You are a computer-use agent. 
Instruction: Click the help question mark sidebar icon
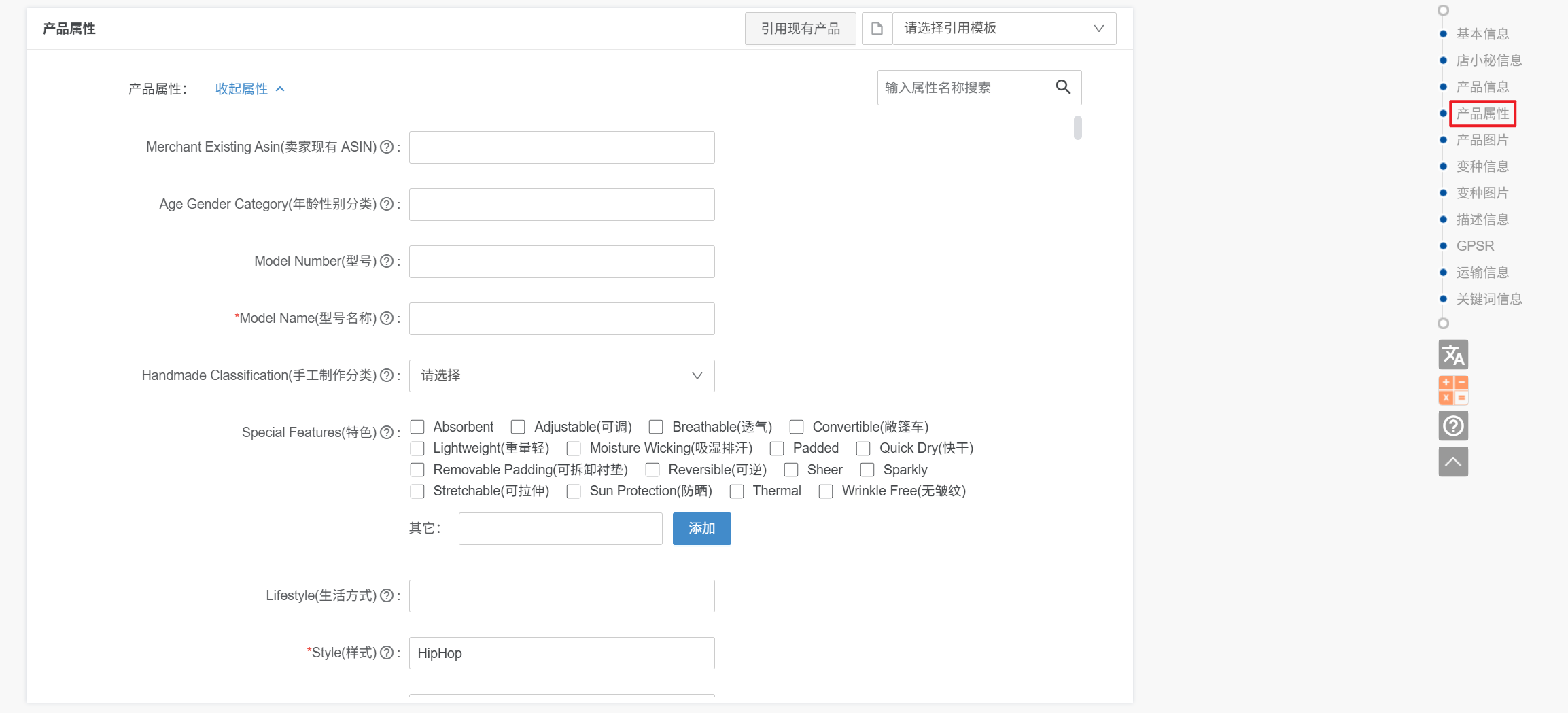1453,426
